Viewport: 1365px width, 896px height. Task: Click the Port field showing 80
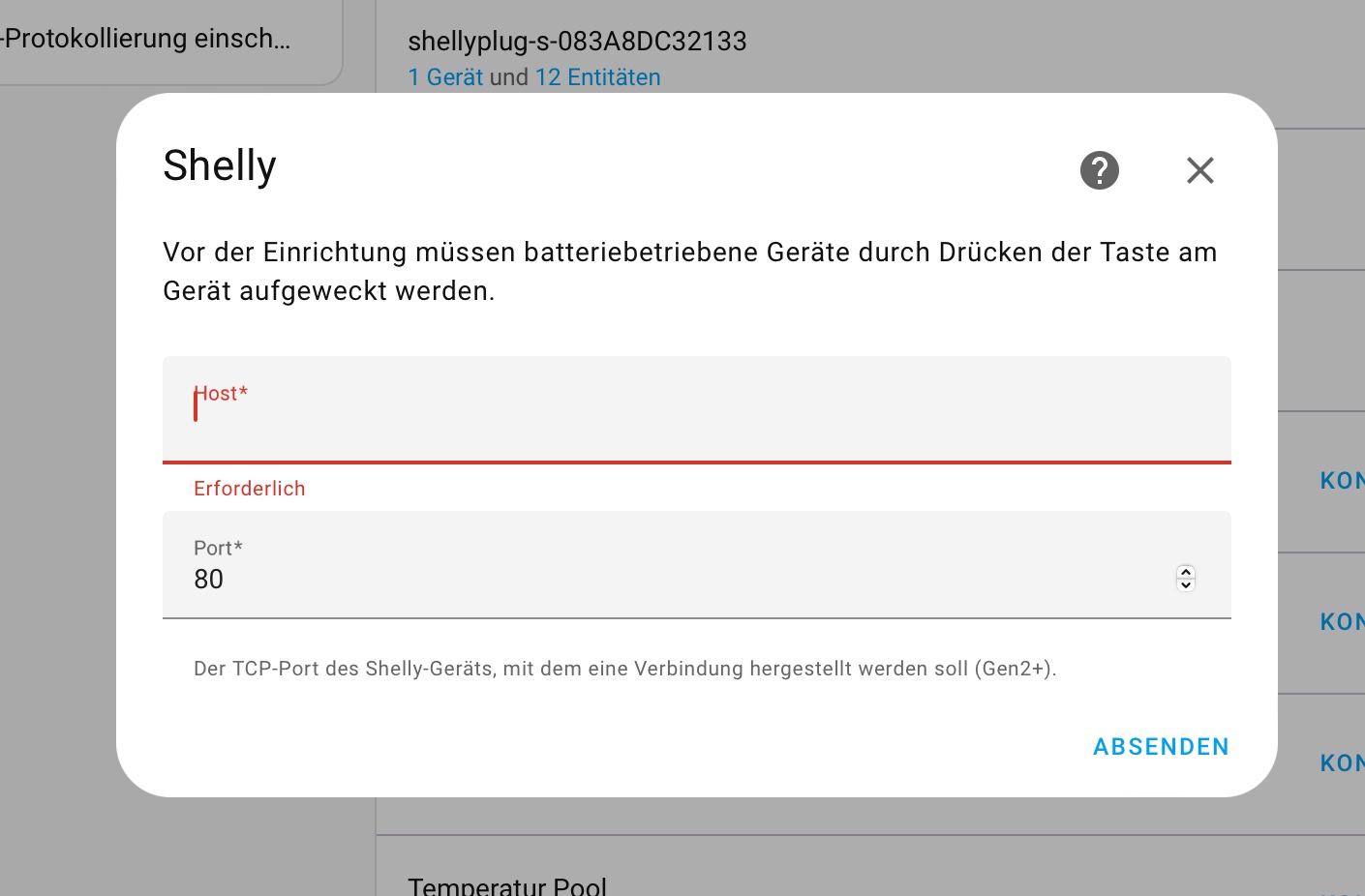click(x=678, y=579)
